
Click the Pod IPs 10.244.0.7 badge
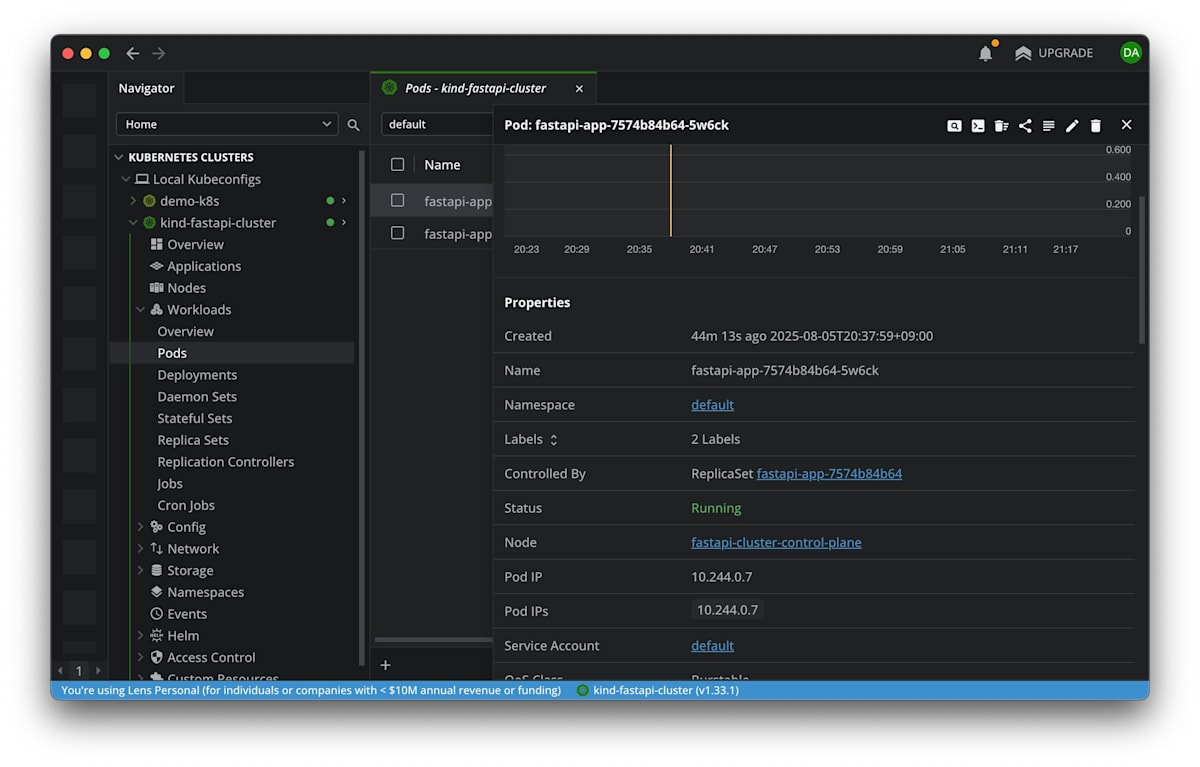click(727, 610)
